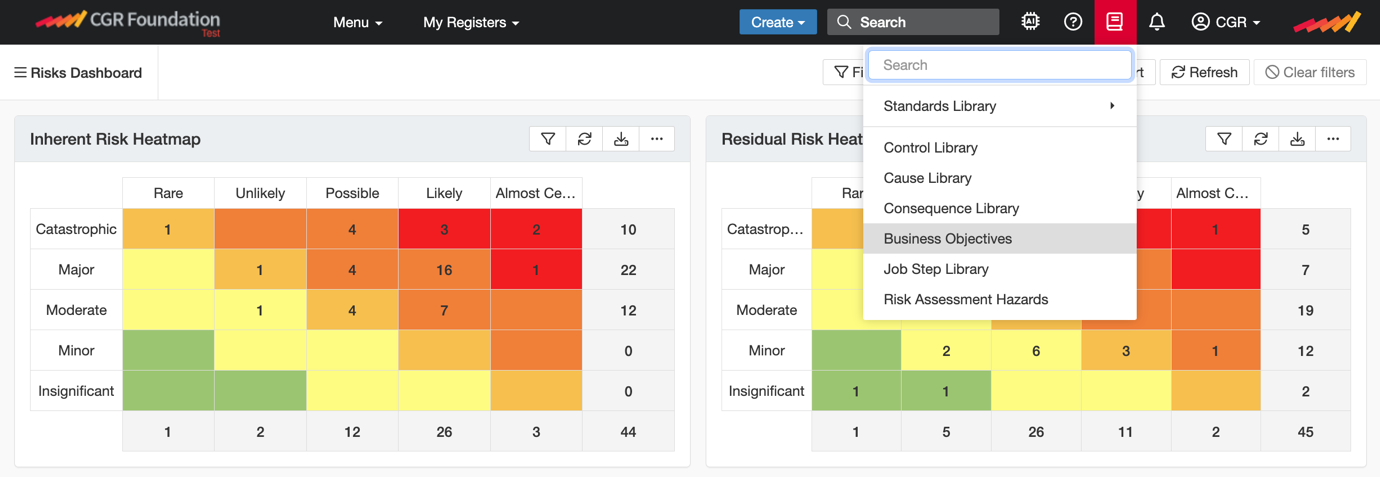
Task: Click inherent heatmap 'Possible' column header
Action: 352,193
